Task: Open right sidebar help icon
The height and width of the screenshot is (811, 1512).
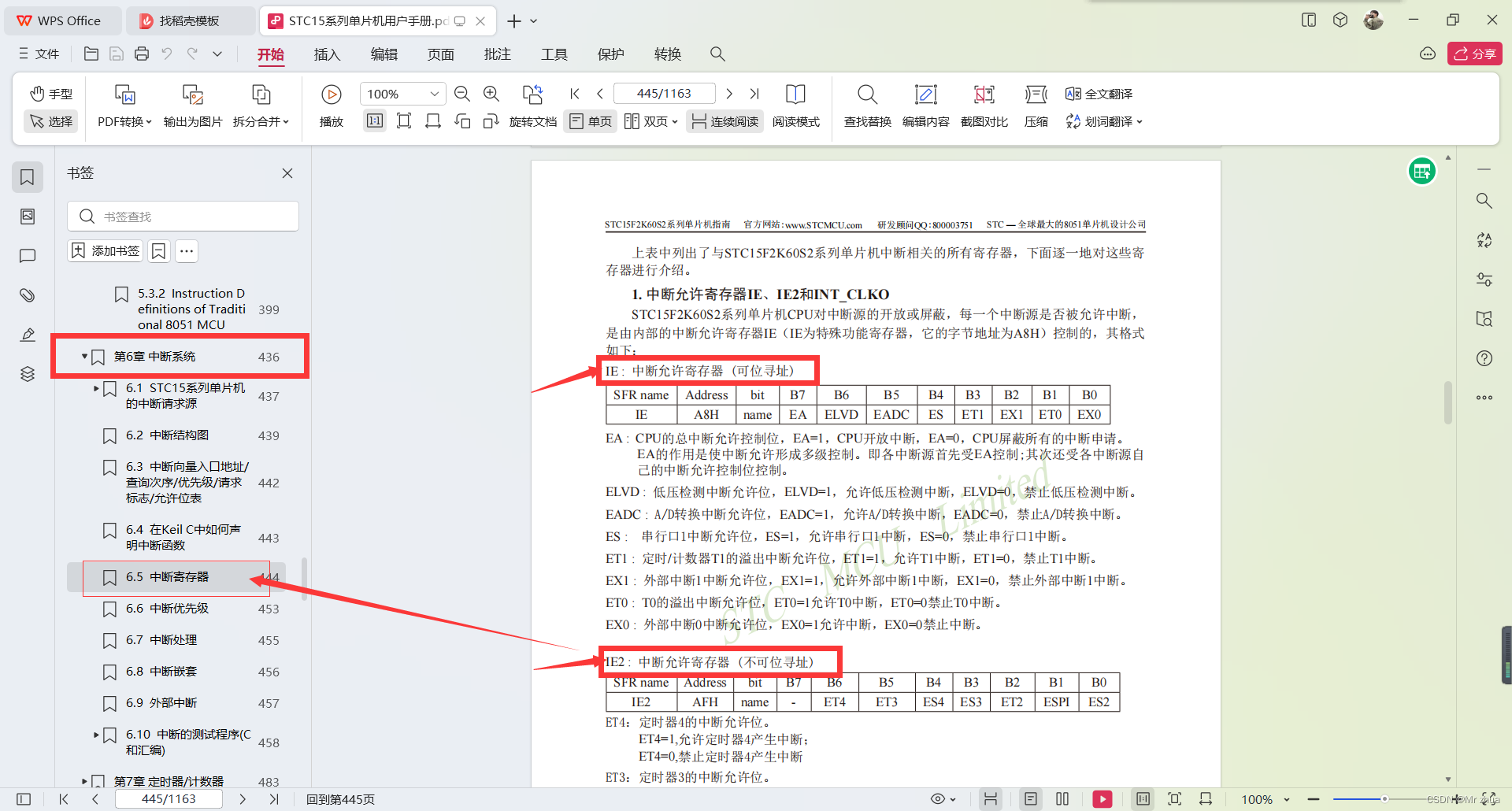Action: (x=1484, y=358)
